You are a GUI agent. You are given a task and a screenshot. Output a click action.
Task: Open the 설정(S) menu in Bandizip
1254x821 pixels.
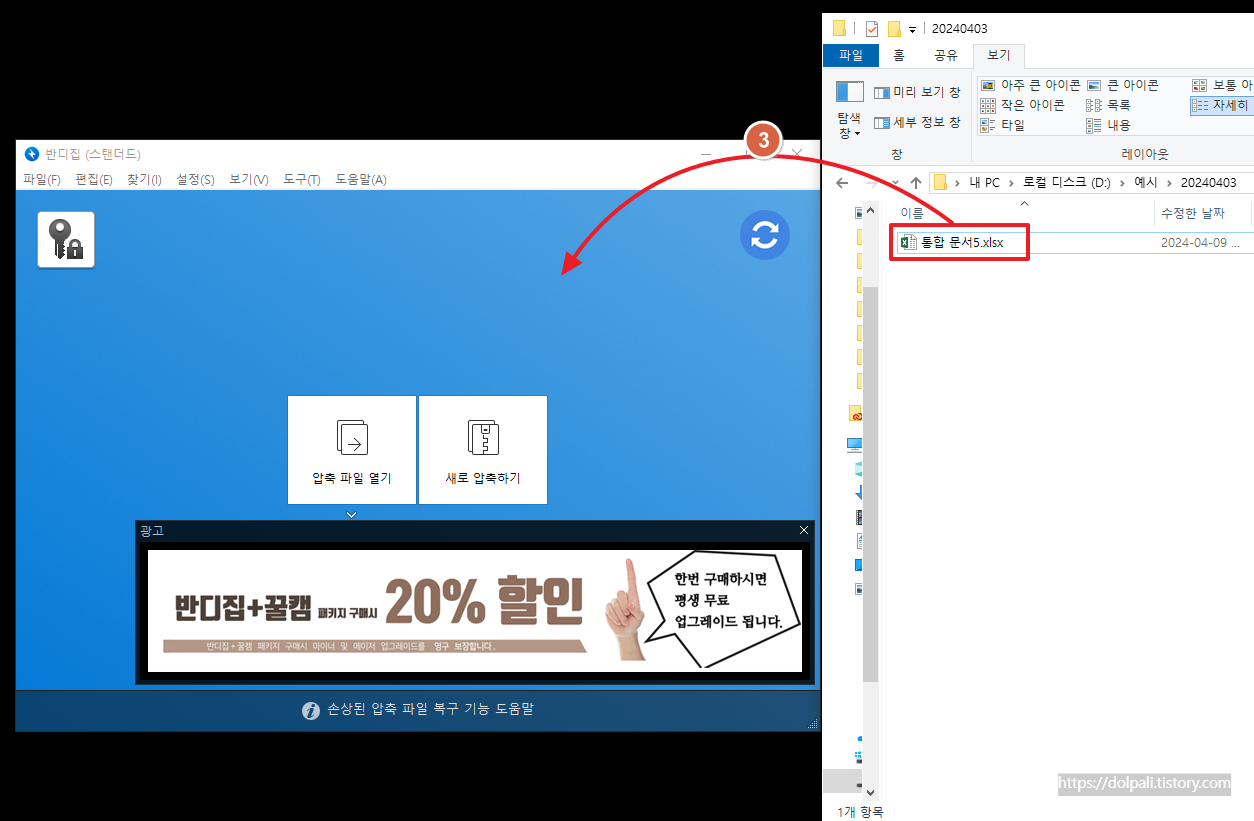point(195,180)
